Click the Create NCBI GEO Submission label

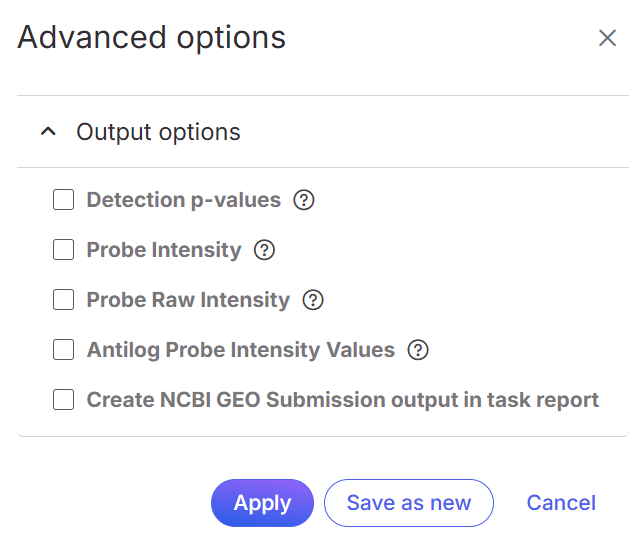click(x=342, y=400)
